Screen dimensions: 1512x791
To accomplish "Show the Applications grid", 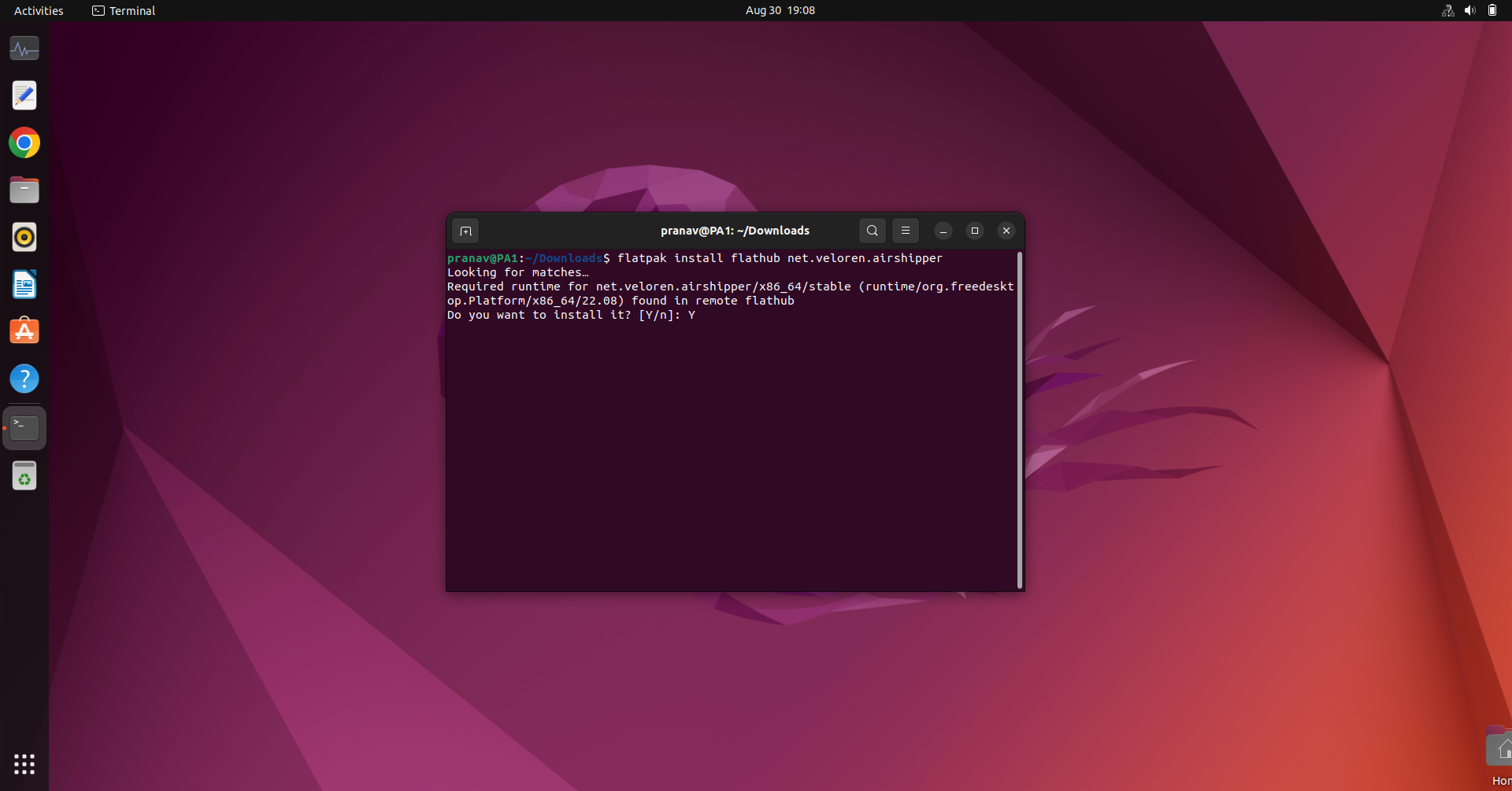I will pyautogui.click(x=24, y=764).
